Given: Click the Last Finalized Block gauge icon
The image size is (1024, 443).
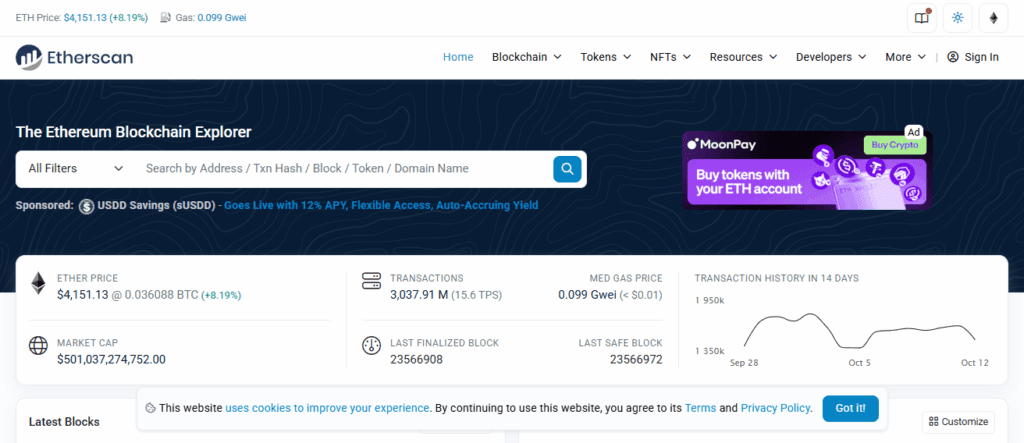Looking at the screenshot, I should (x=371, y=346).
